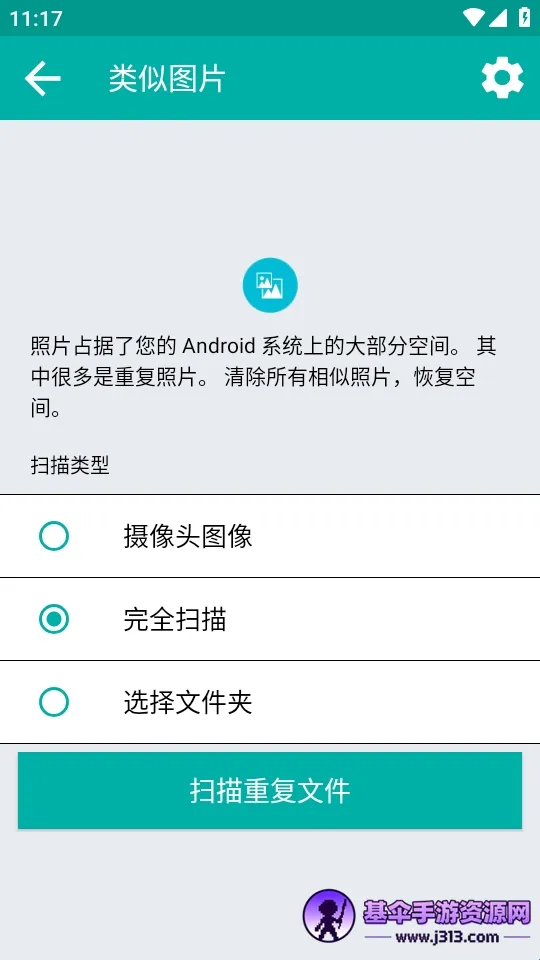Tap the ninja watermark logo icon
Screen dimensions: 540x960
point(329,916)
